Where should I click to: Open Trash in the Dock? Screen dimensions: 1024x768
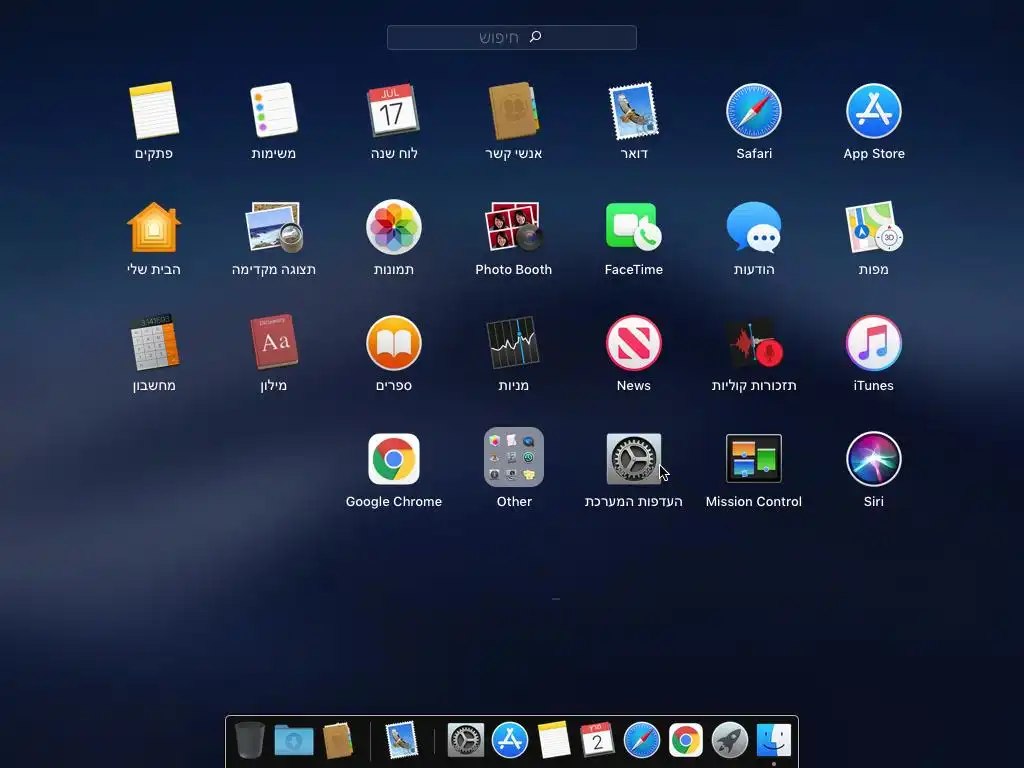coord(249,740)
